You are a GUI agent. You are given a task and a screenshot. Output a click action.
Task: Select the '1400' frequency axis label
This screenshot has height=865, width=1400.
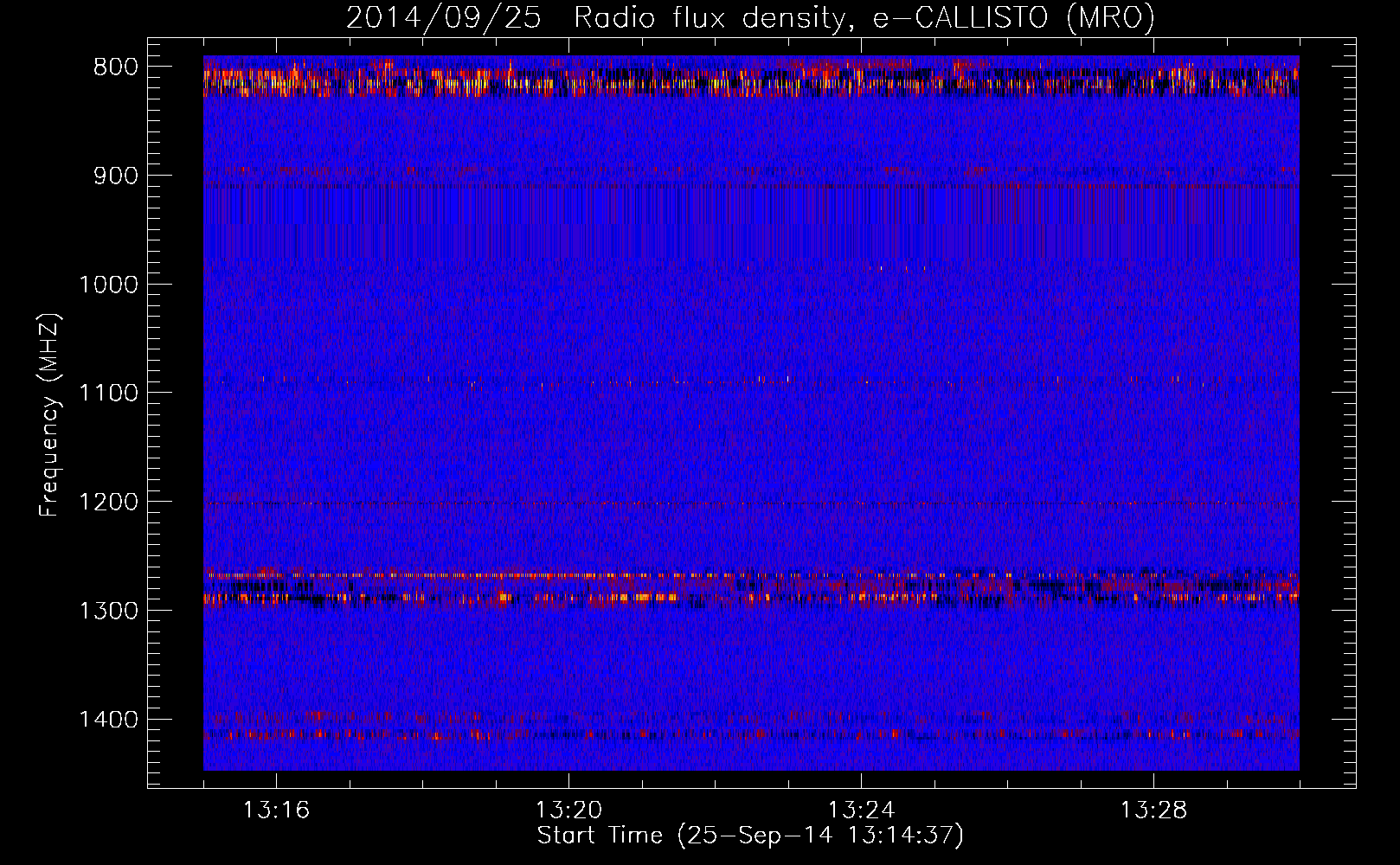pos(108,720)
